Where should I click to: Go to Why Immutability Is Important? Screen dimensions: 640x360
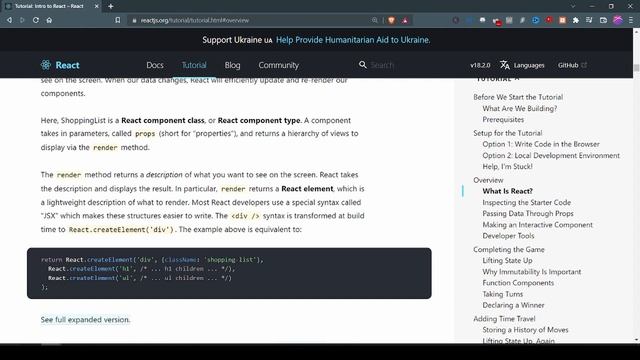(531, 272)
